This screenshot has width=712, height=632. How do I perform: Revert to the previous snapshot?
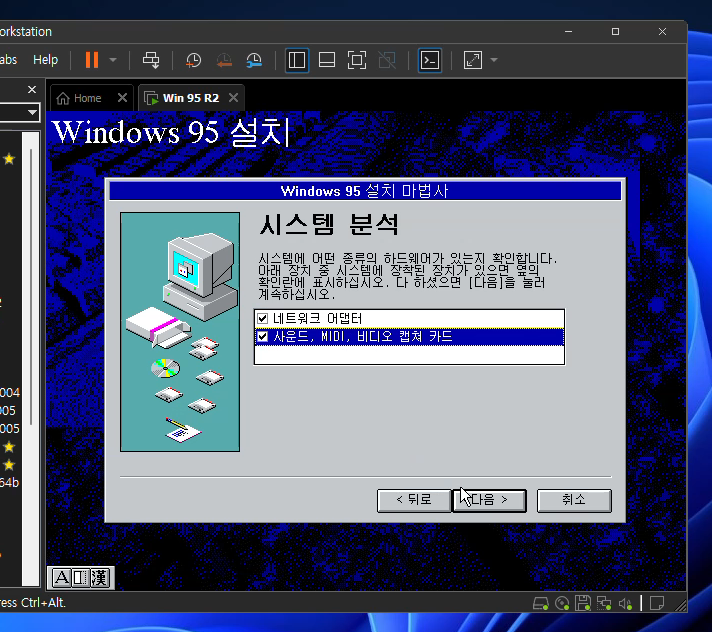[x=224, y=60]
